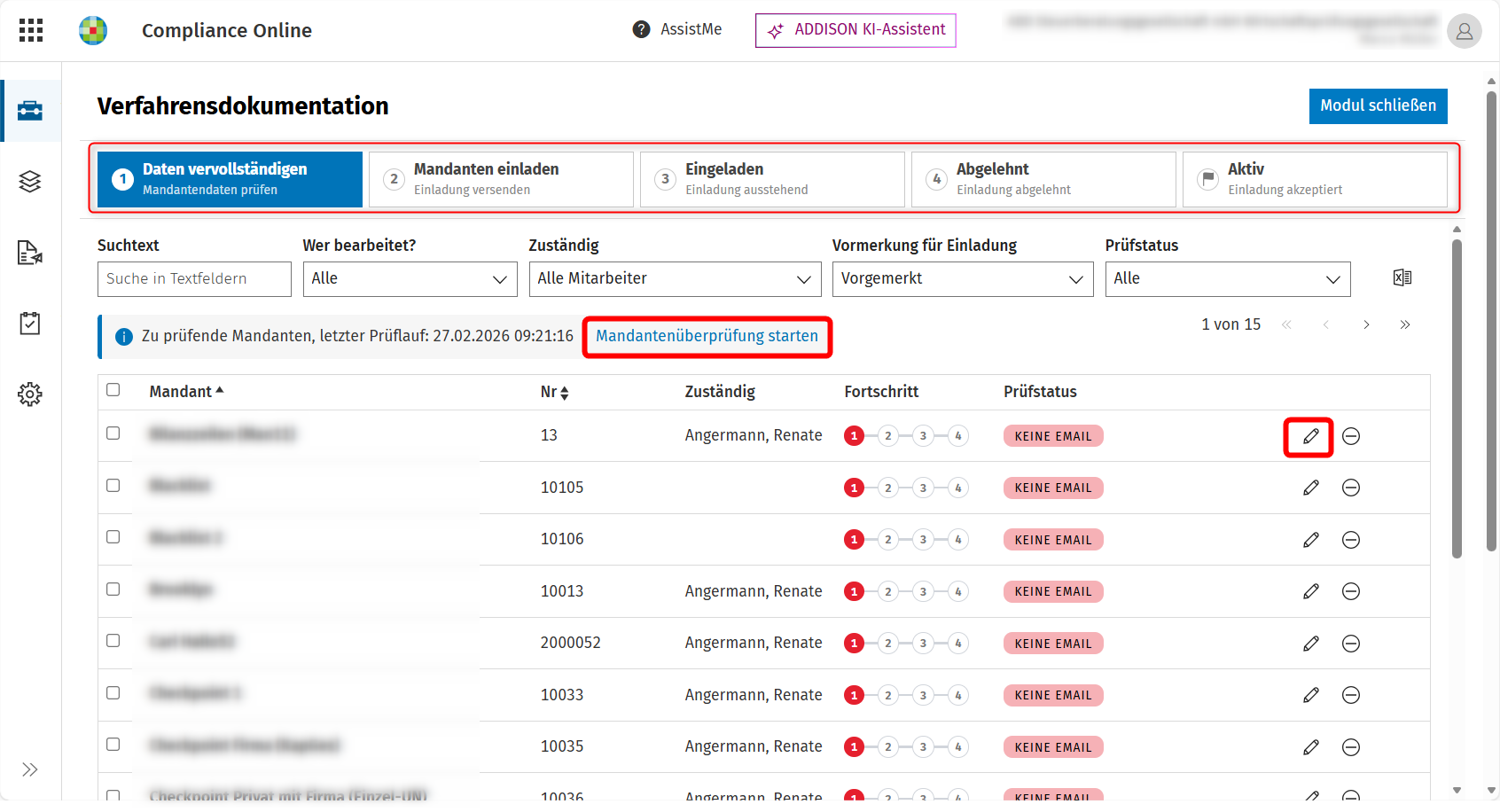
Task: Tick the checkbox for client 13
Action: click(x=113, y=433)
